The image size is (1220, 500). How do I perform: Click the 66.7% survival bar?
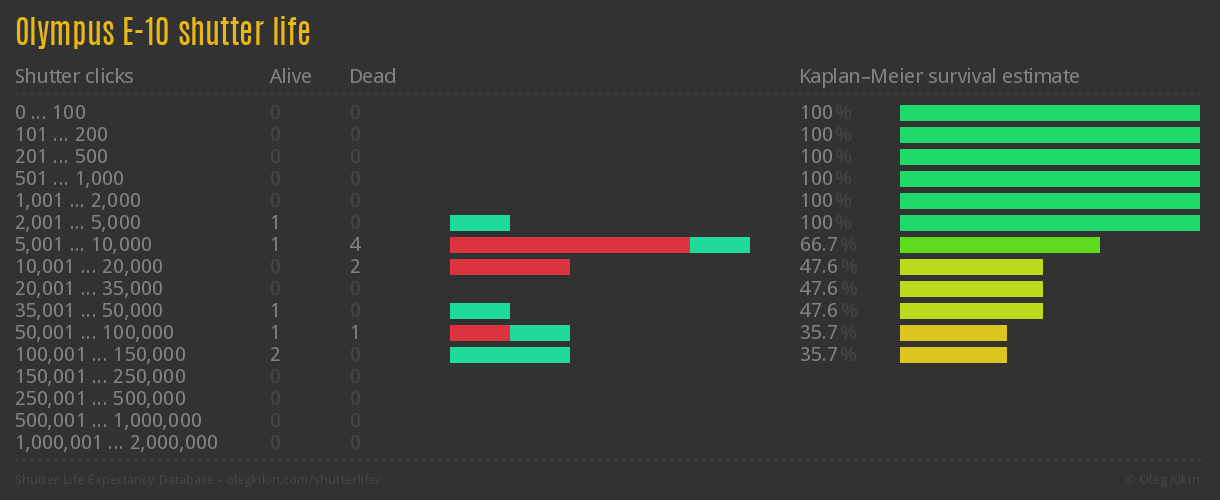tap(999, 245)
